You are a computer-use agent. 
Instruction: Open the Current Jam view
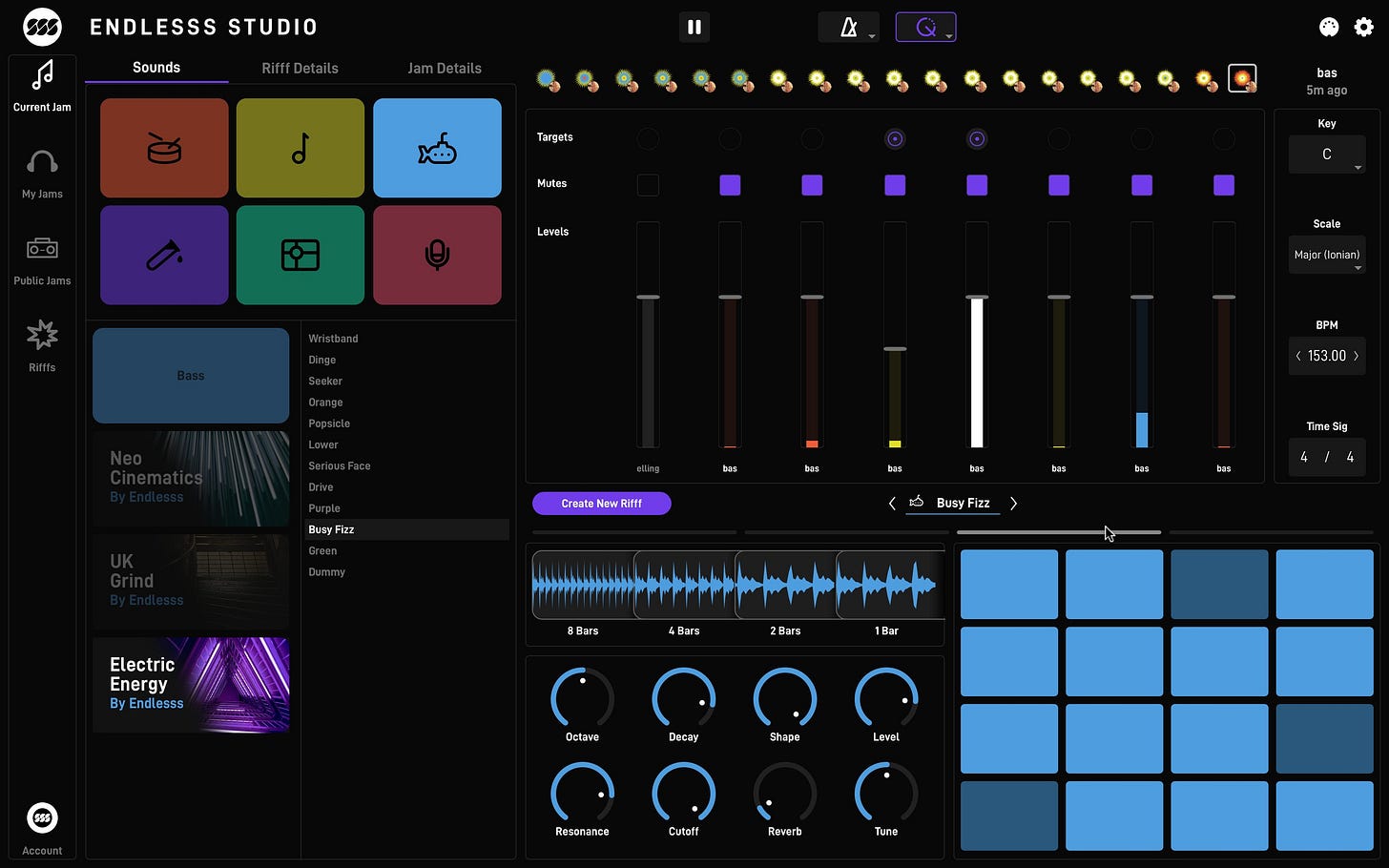(x=42, y=86)
